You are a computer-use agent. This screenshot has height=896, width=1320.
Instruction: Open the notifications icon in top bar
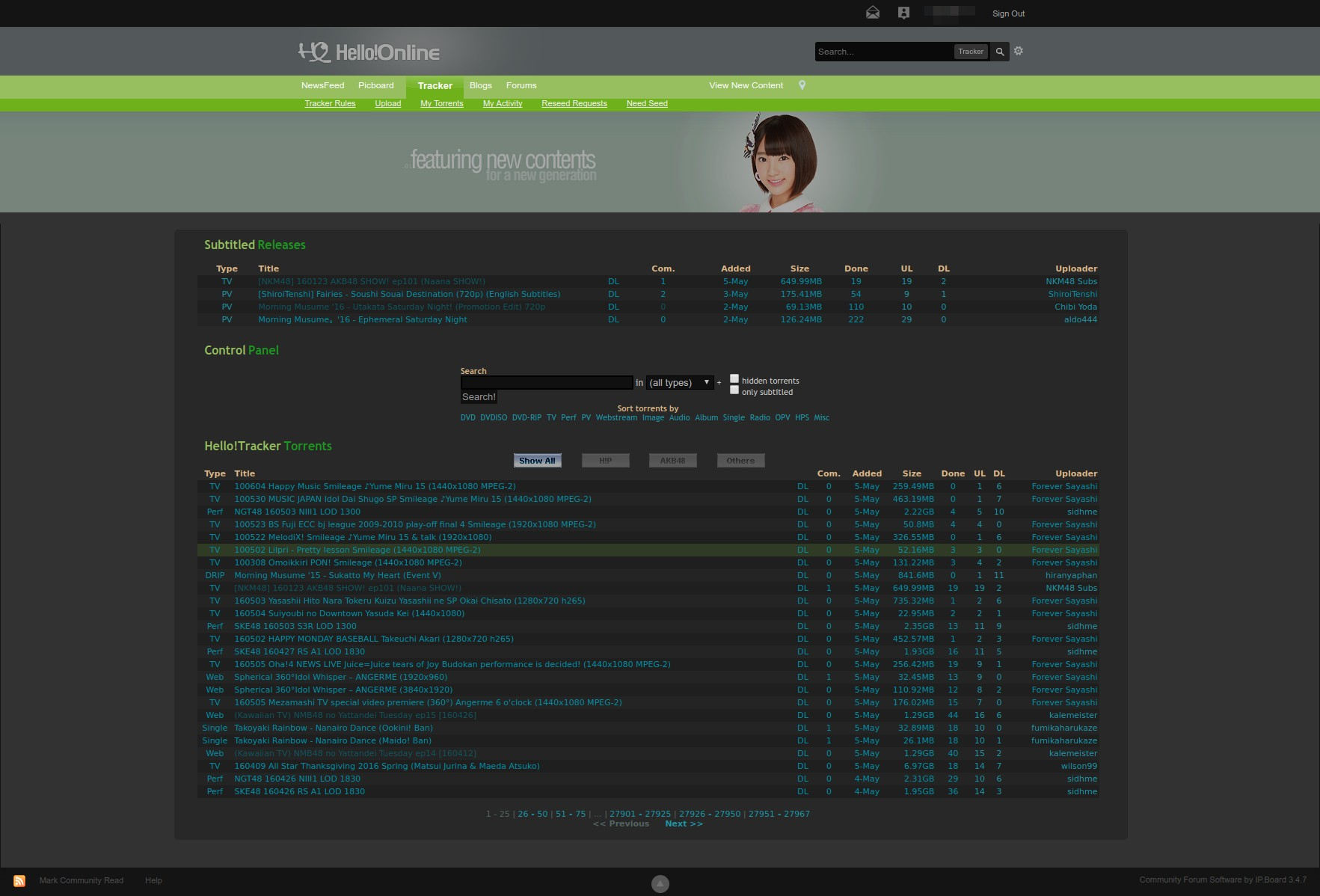903,13
